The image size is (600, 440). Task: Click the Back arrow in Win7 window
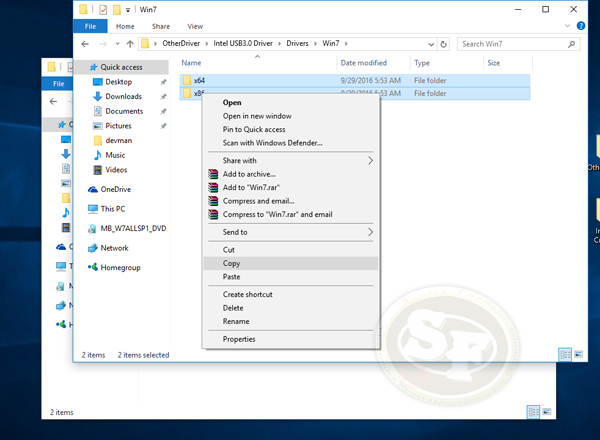[85, 44]
